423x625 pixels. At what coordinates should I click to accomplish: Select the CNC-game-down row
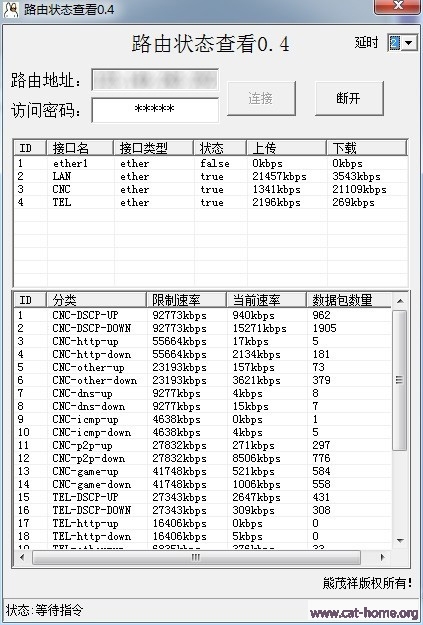click(x=203, y=484)
